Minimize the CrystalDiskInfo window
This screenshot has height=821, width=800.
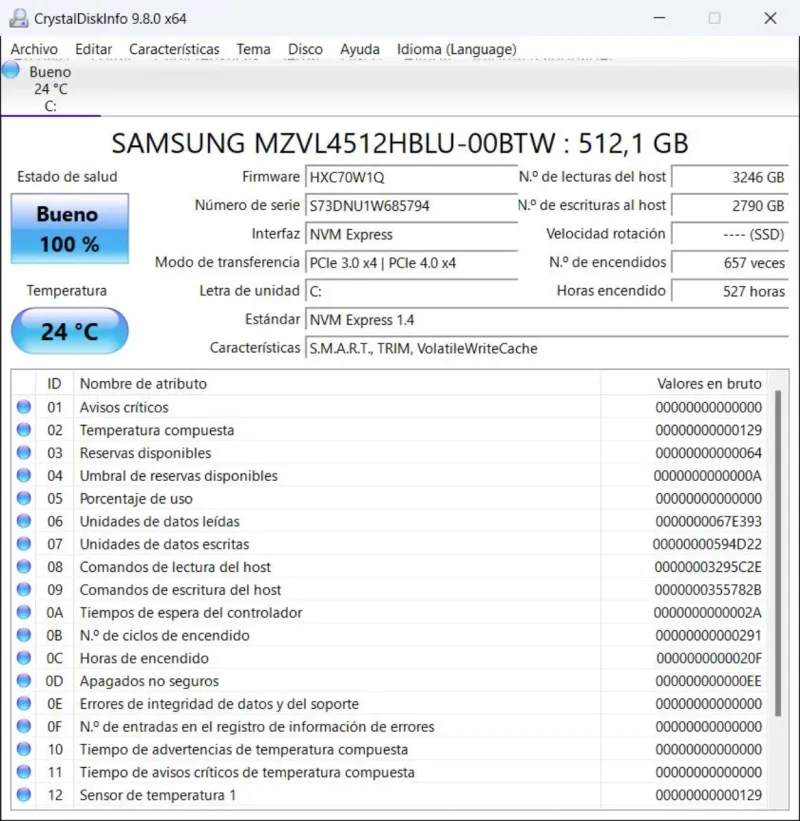659,18
